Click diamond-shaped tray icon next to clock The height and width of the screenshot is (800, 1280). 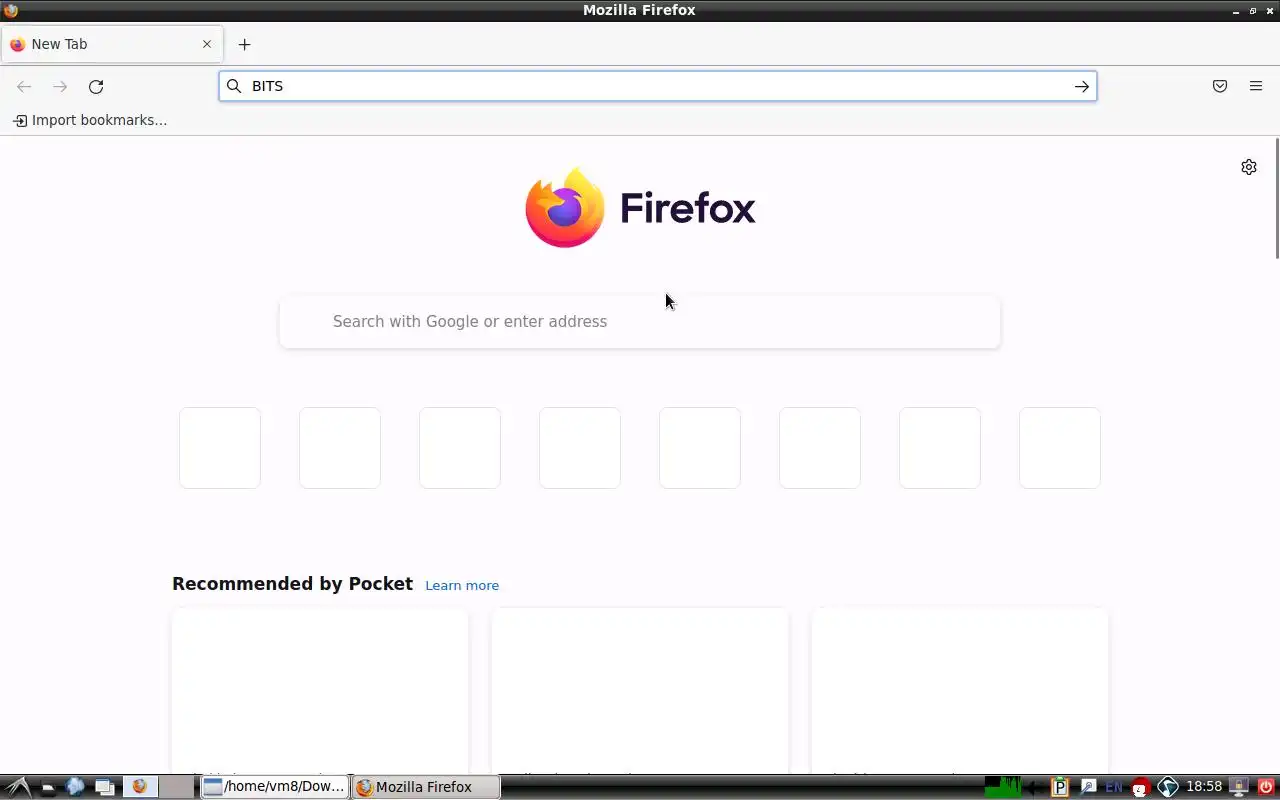click(x=1167, y=787)
